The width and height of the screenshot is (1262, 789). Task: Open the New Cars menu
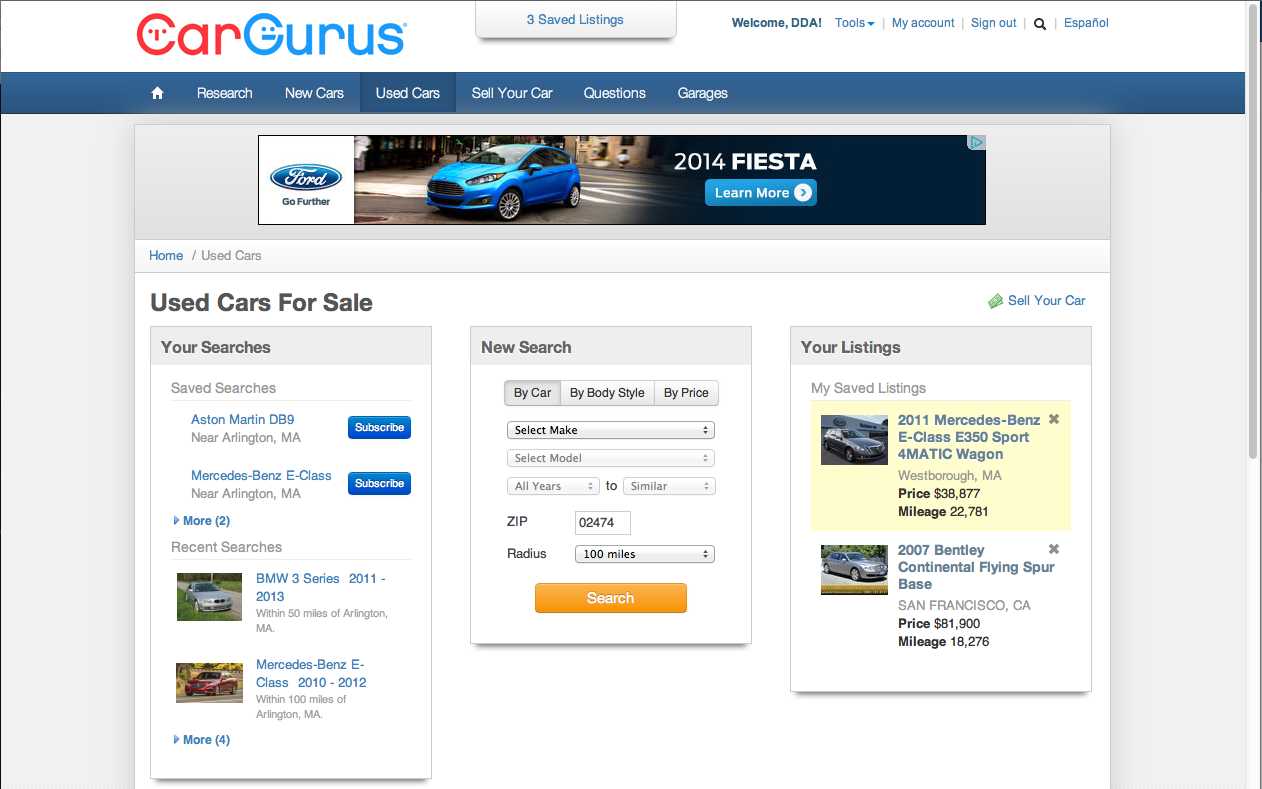(314, 93)
